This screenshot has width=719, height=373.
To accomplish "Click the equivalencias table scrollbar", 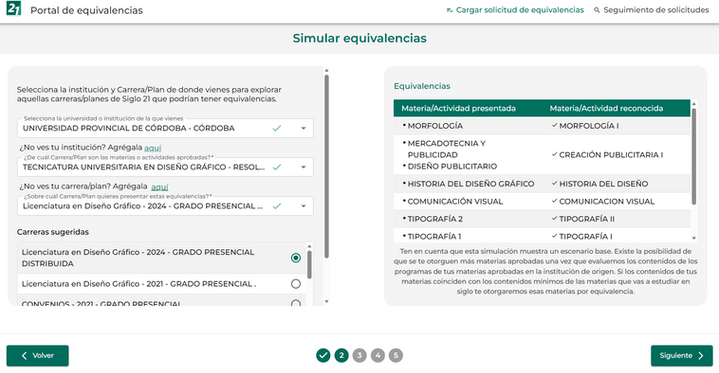I will [x=693, y=156].
